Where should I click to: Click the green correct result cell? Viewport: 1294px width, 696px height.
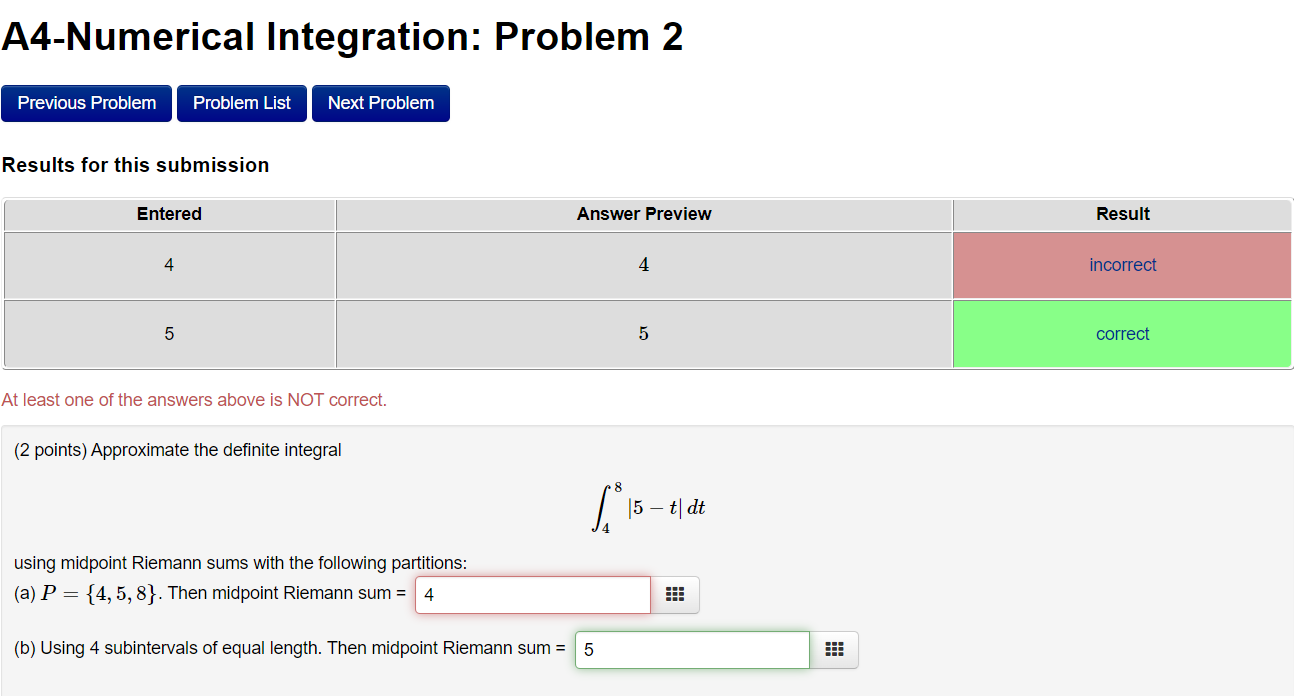pyautogui.click(x=1122, y=333)
